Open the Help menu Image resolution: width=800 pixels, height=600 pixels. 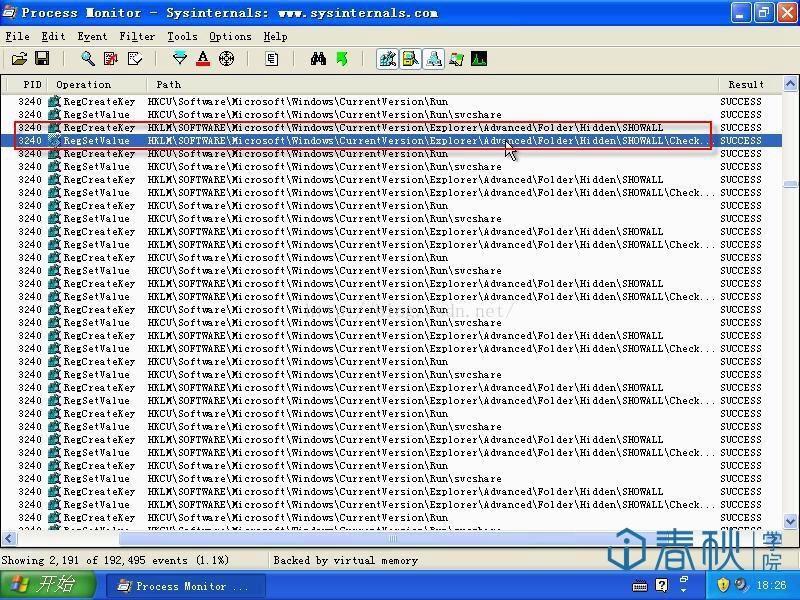click(276, 36)
